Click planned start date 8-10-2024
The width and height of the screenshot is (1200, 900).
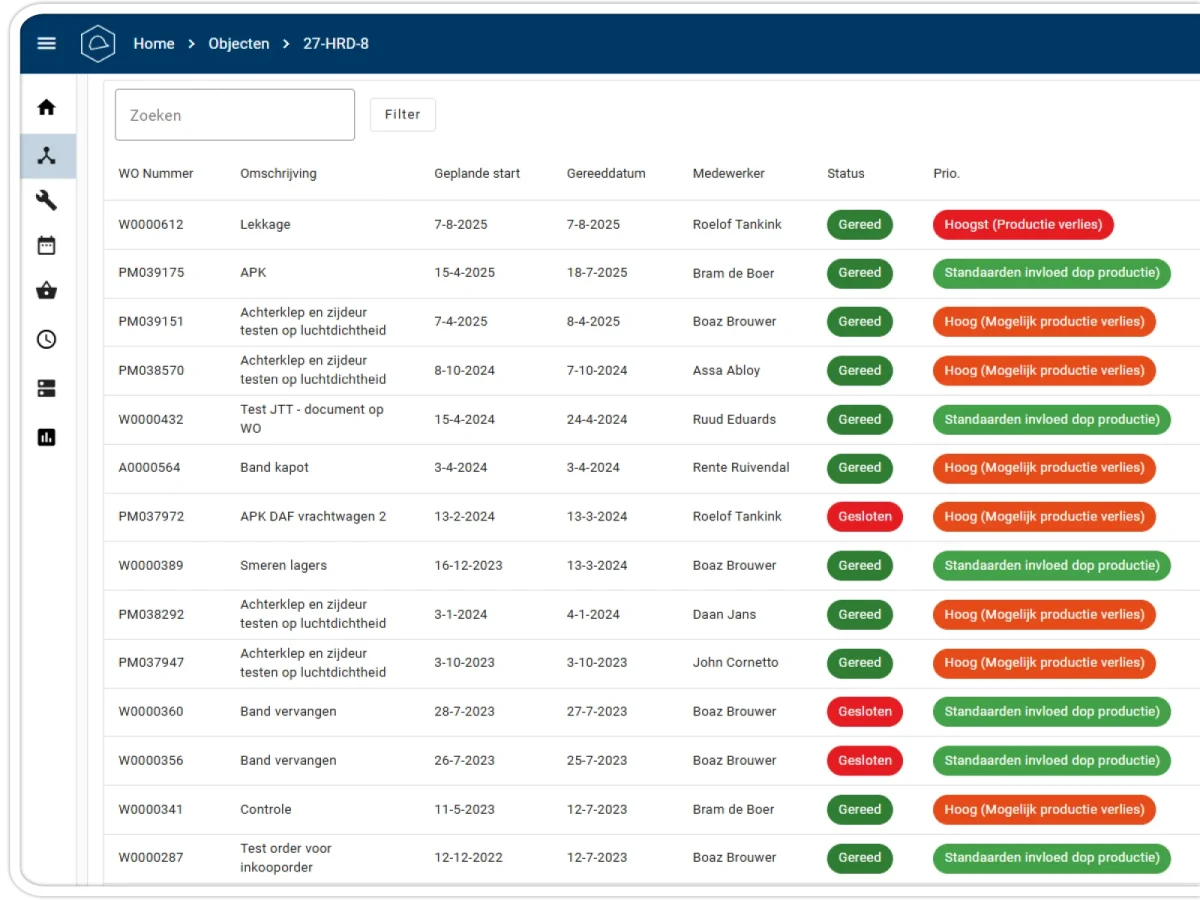click(x=464, y=370)
